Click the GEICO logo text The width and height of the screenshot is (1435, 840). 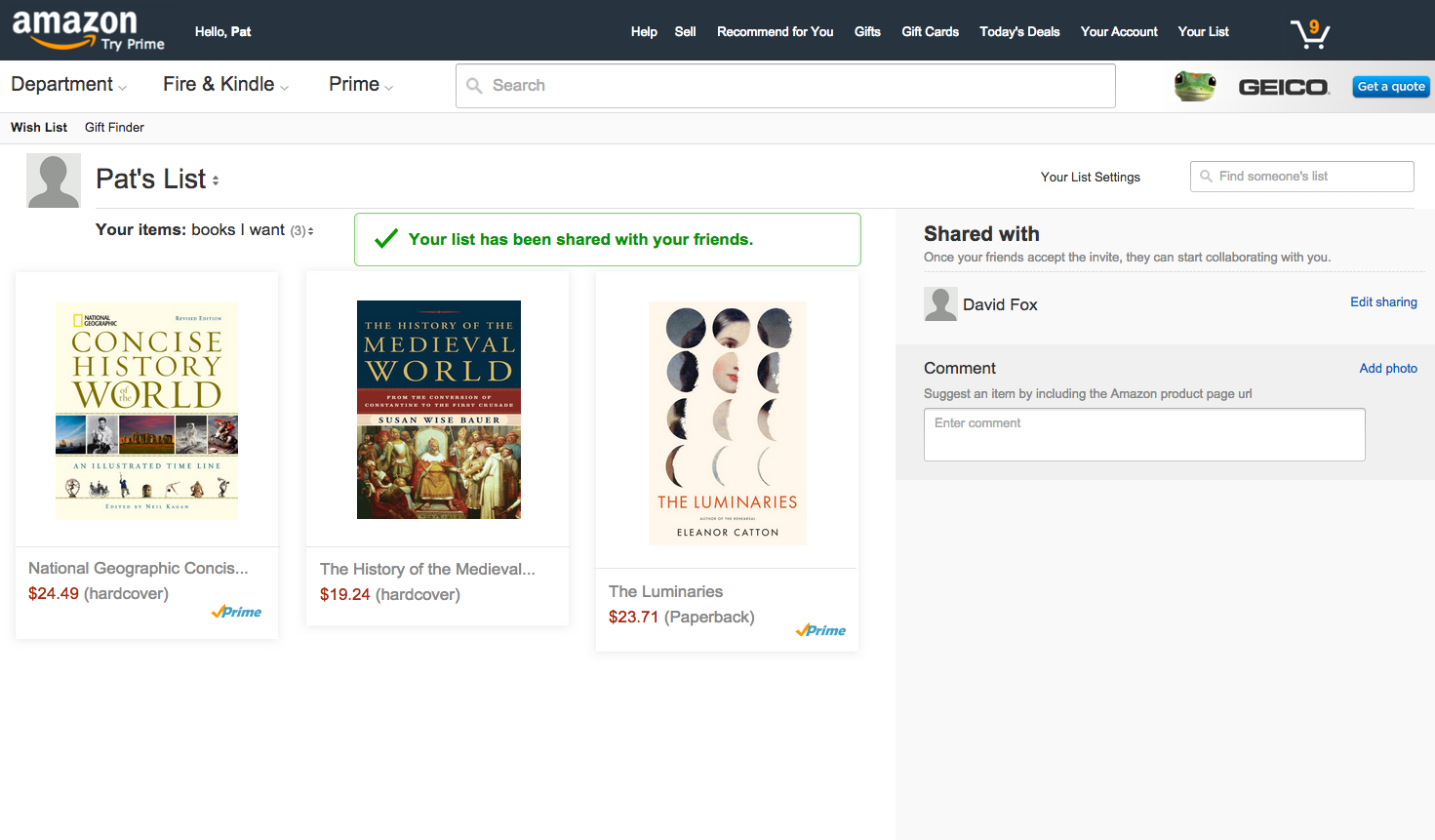[x=1284, y=87]
